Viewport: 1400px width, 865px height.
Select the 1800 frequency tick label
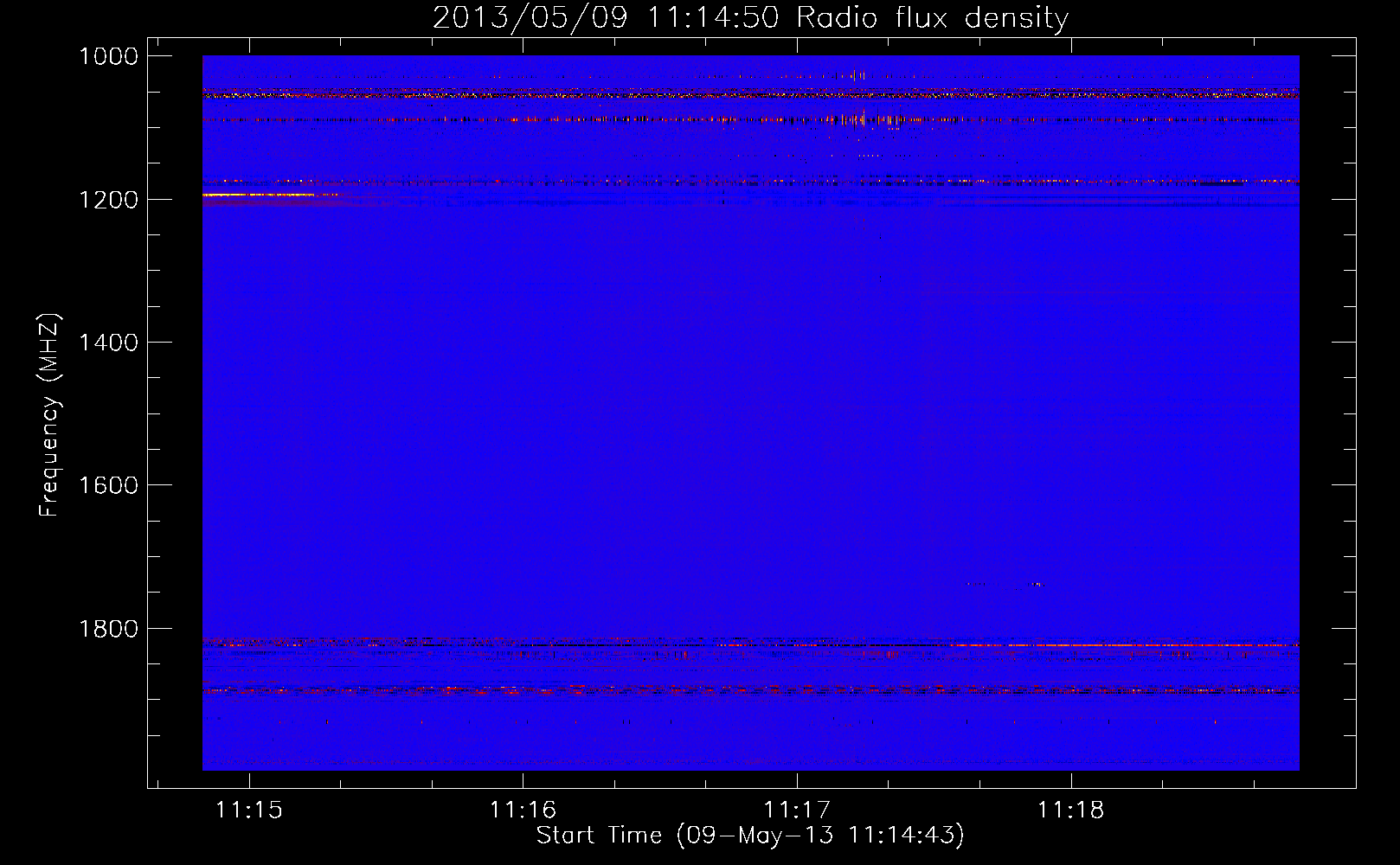[108, 629]
